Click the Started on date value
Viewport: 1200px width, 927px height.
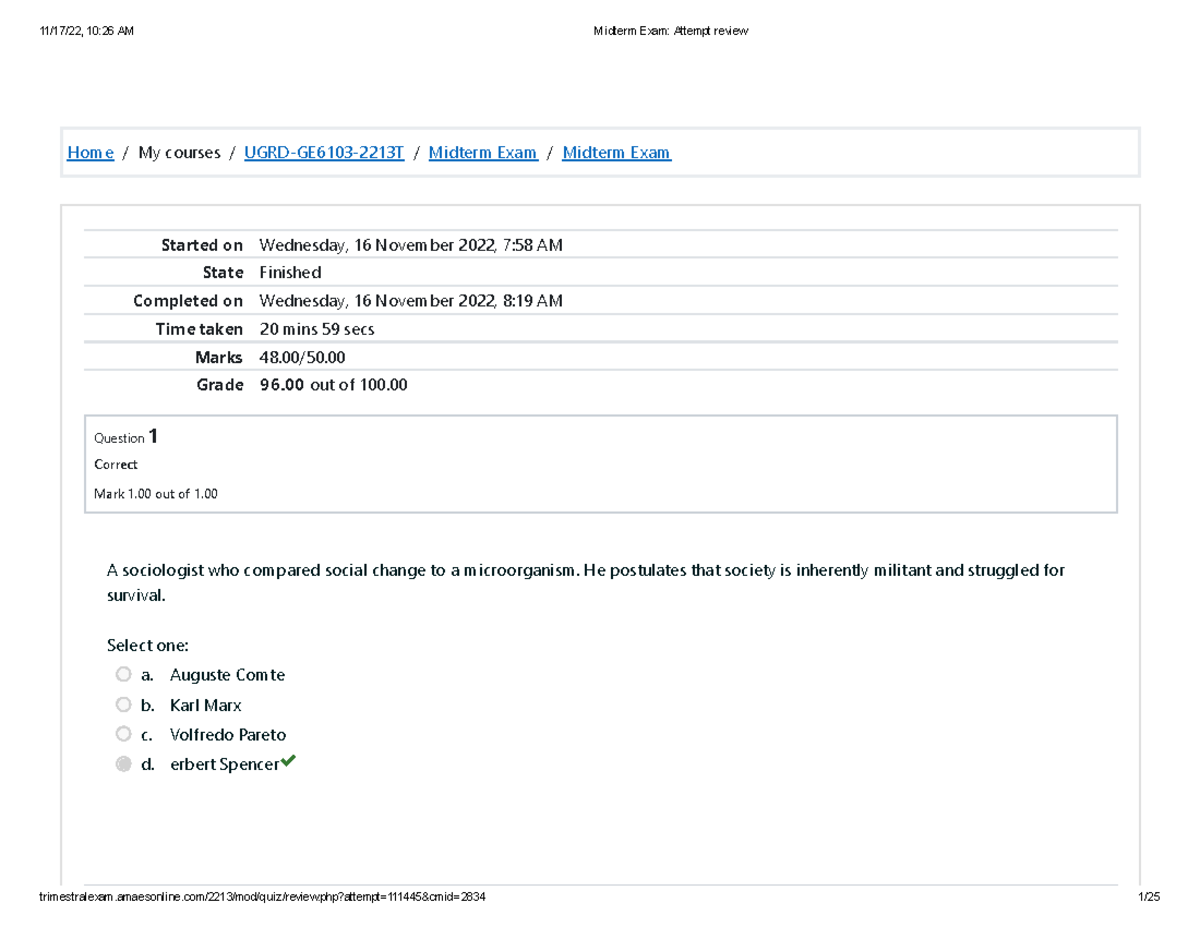[410, 245]
